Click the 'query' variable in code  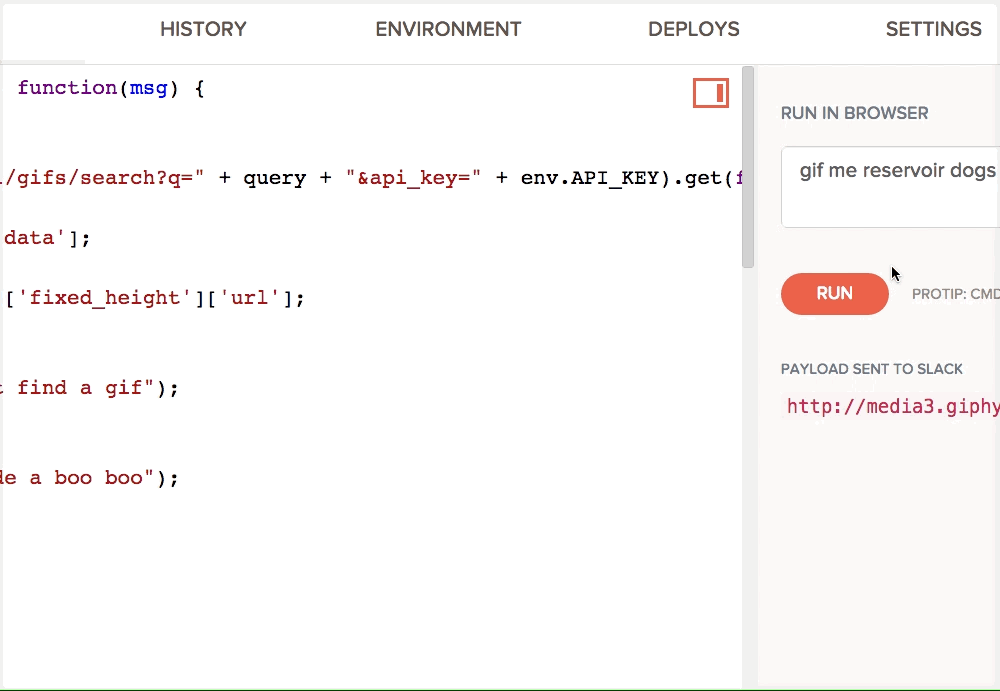(x=274, y=179)
